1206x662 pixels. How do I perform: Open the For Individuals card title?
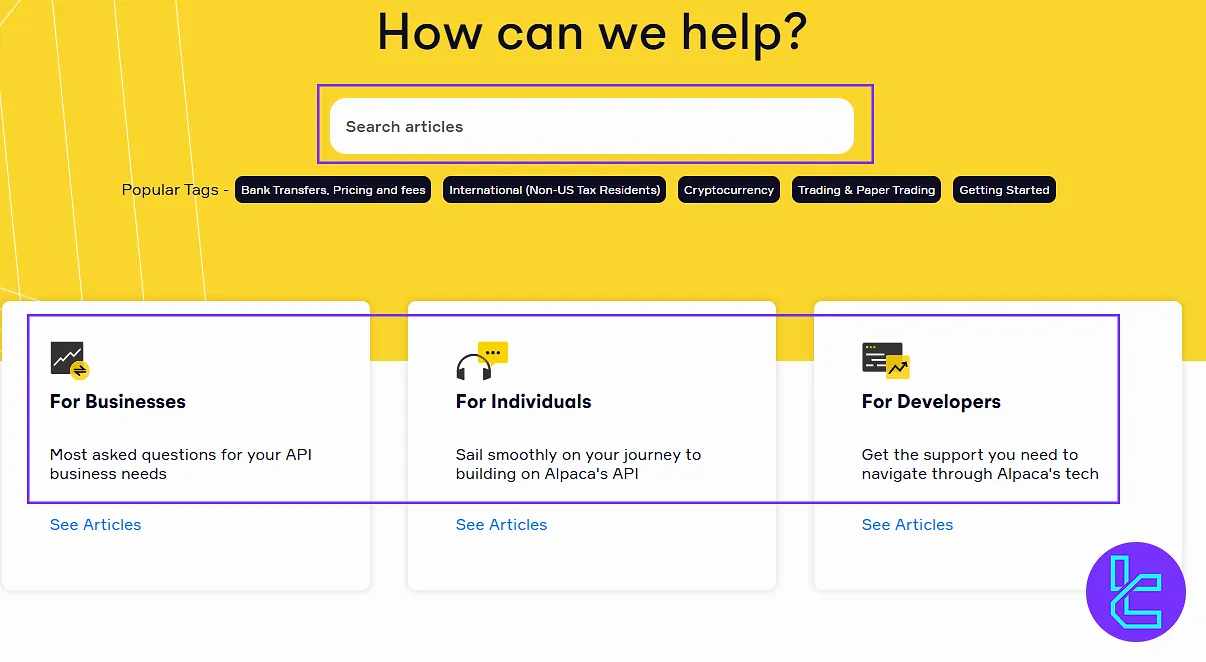tap(523, 402)
